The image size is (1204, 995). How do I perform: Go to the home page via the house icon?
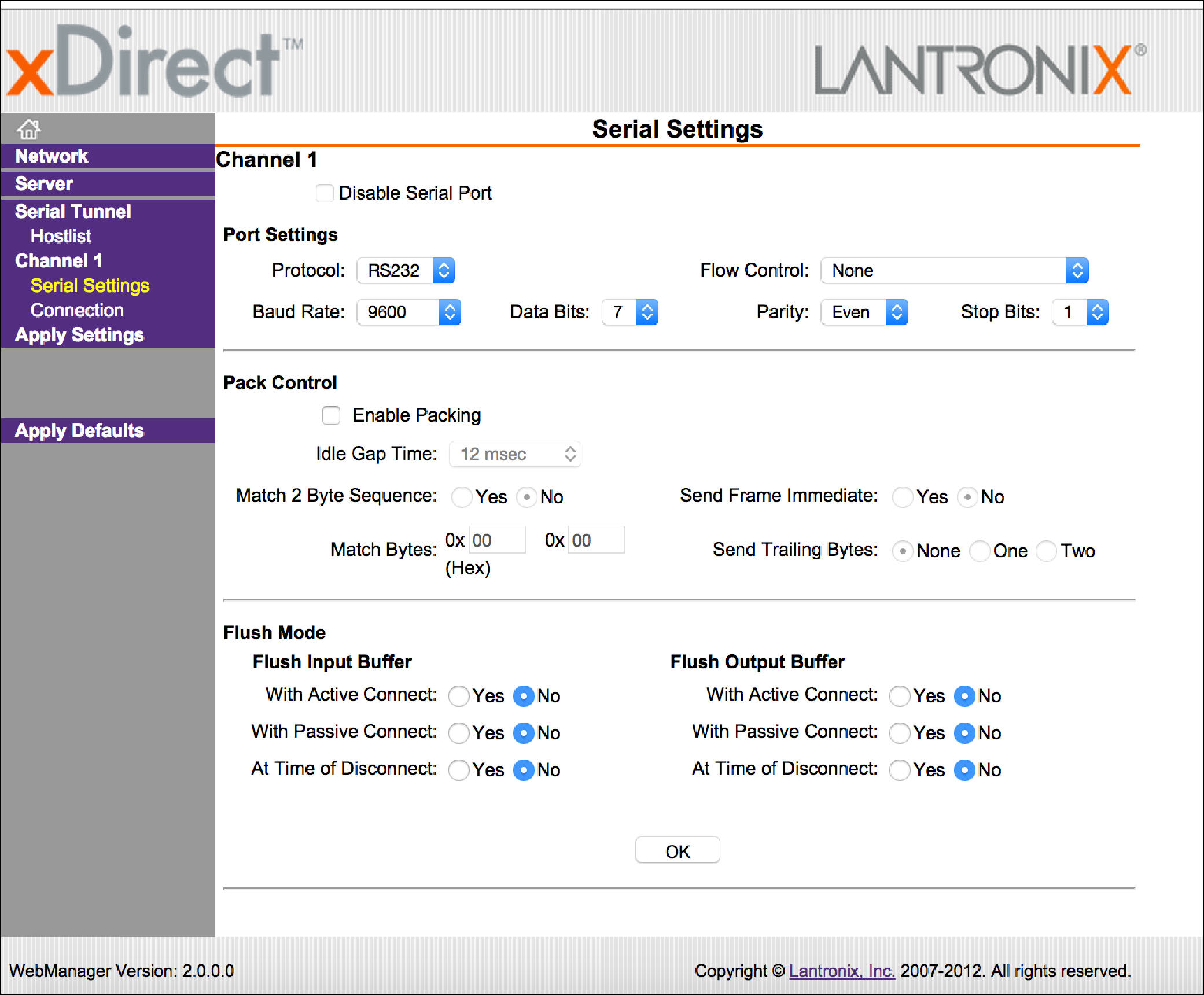(28, 129)
